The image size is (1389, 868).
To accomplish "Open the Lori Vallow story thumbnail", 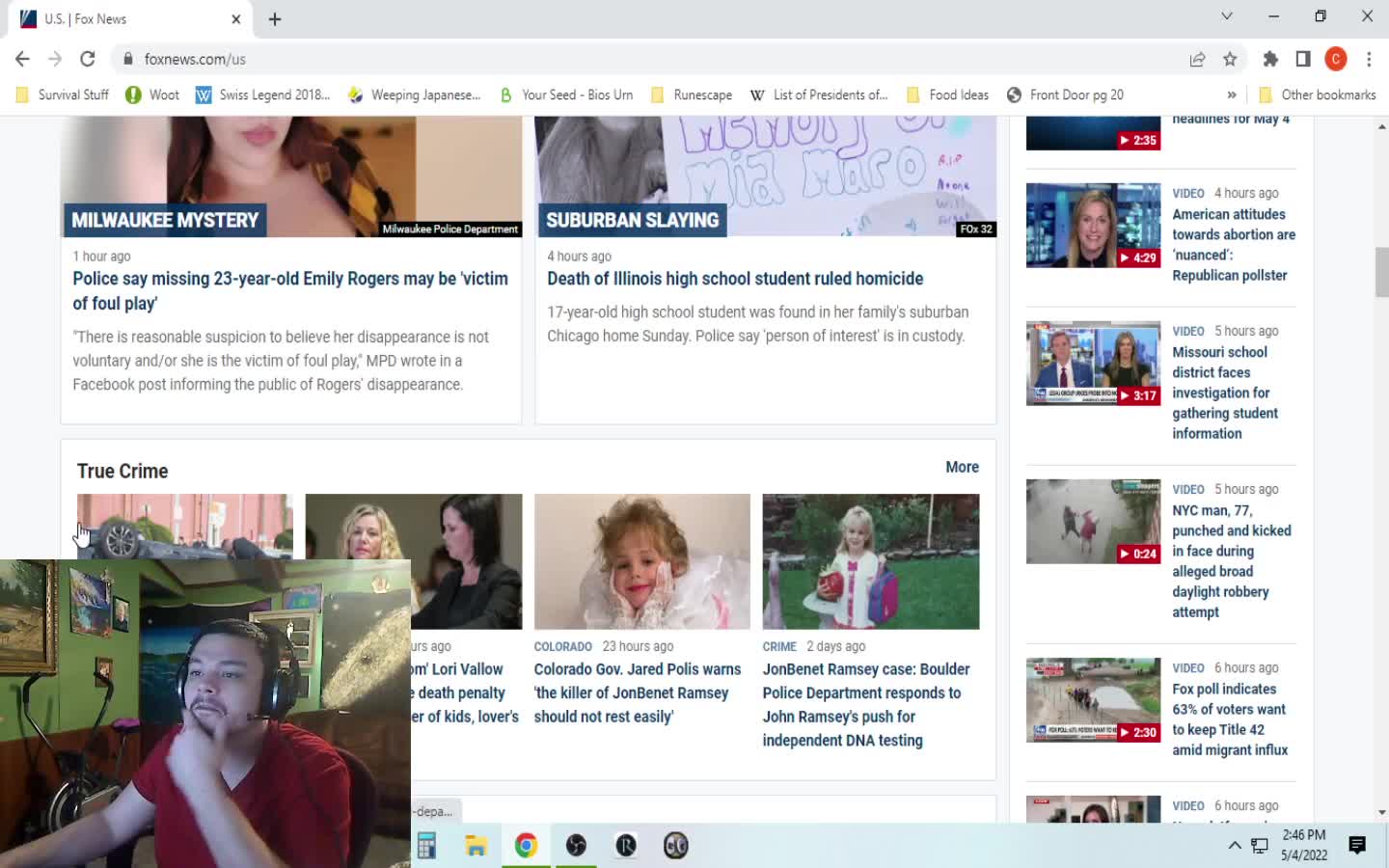I will (414, 561).
